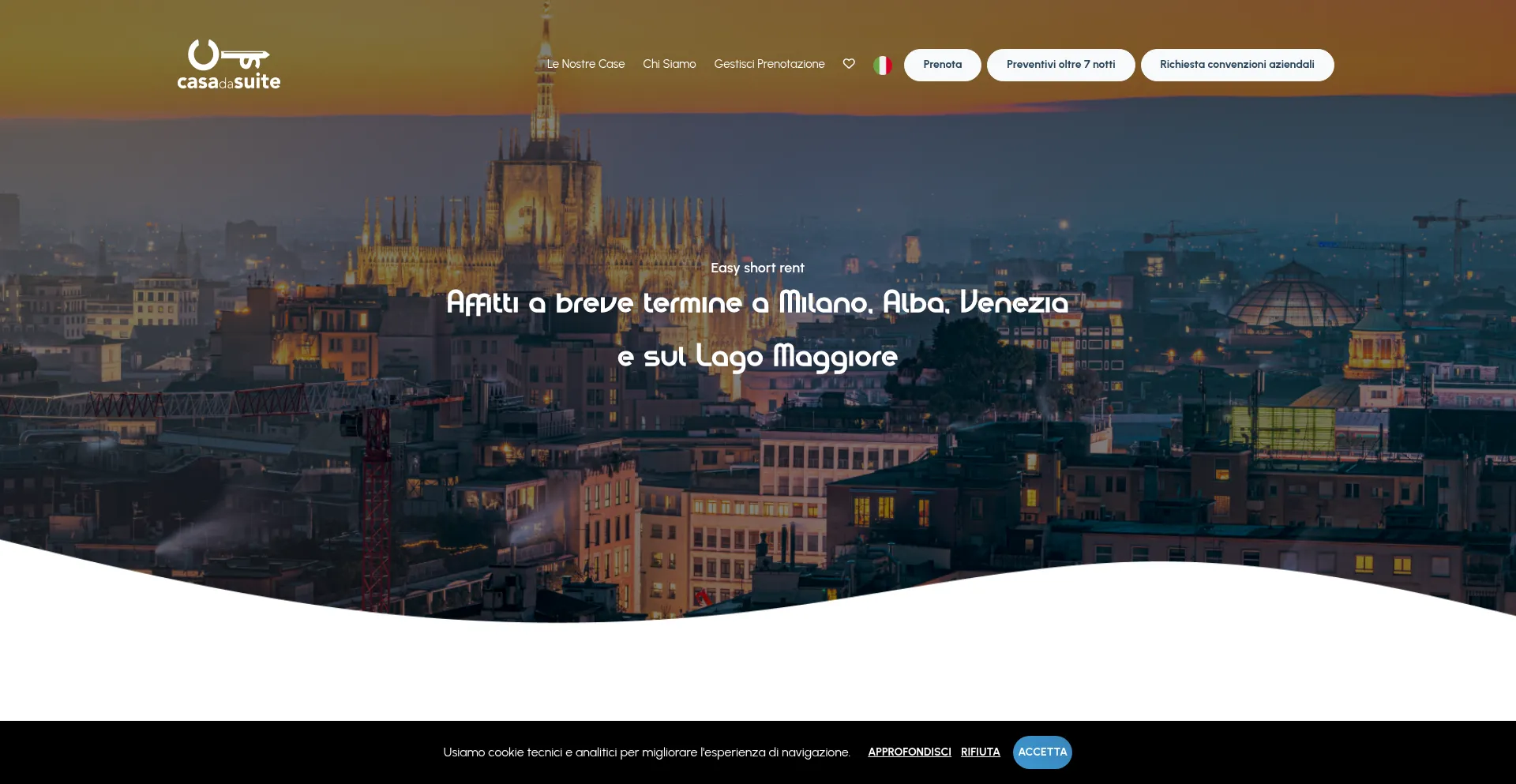Click the casadasuite logo text
The image size is (1516, 784).
228,81
